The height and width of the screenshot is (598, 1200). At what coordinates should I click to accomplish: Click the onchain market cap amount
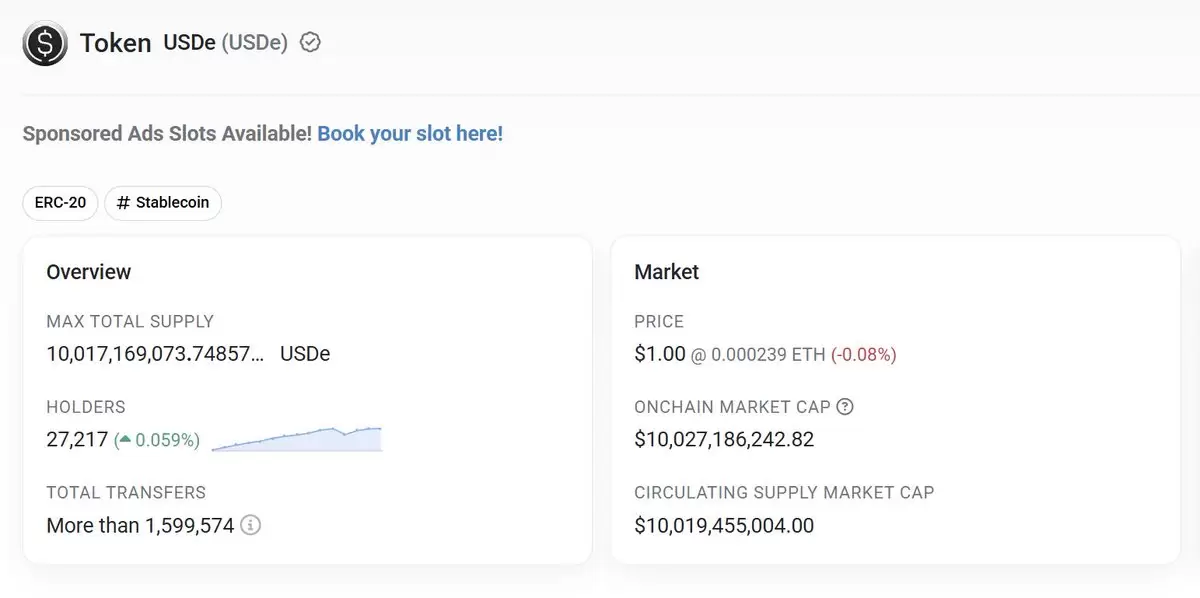coord(724,439)
